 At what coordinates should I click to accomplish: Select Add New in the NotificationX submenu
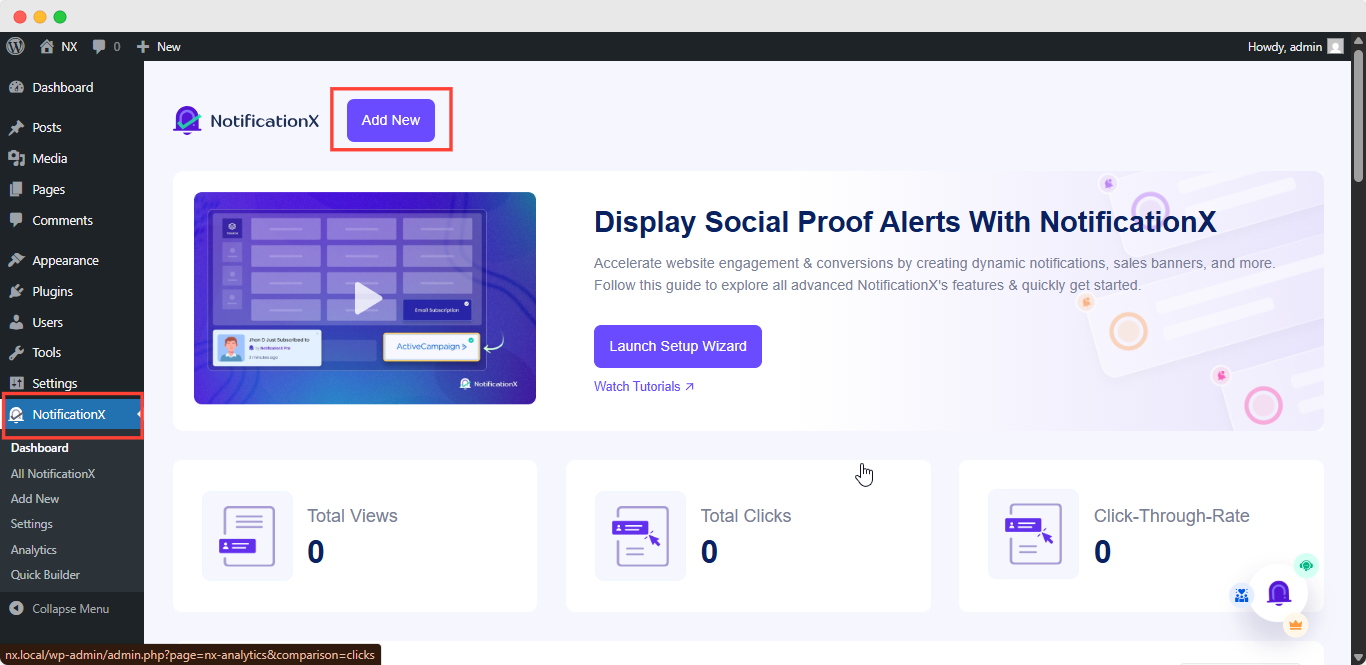click(x=35, y=499)
